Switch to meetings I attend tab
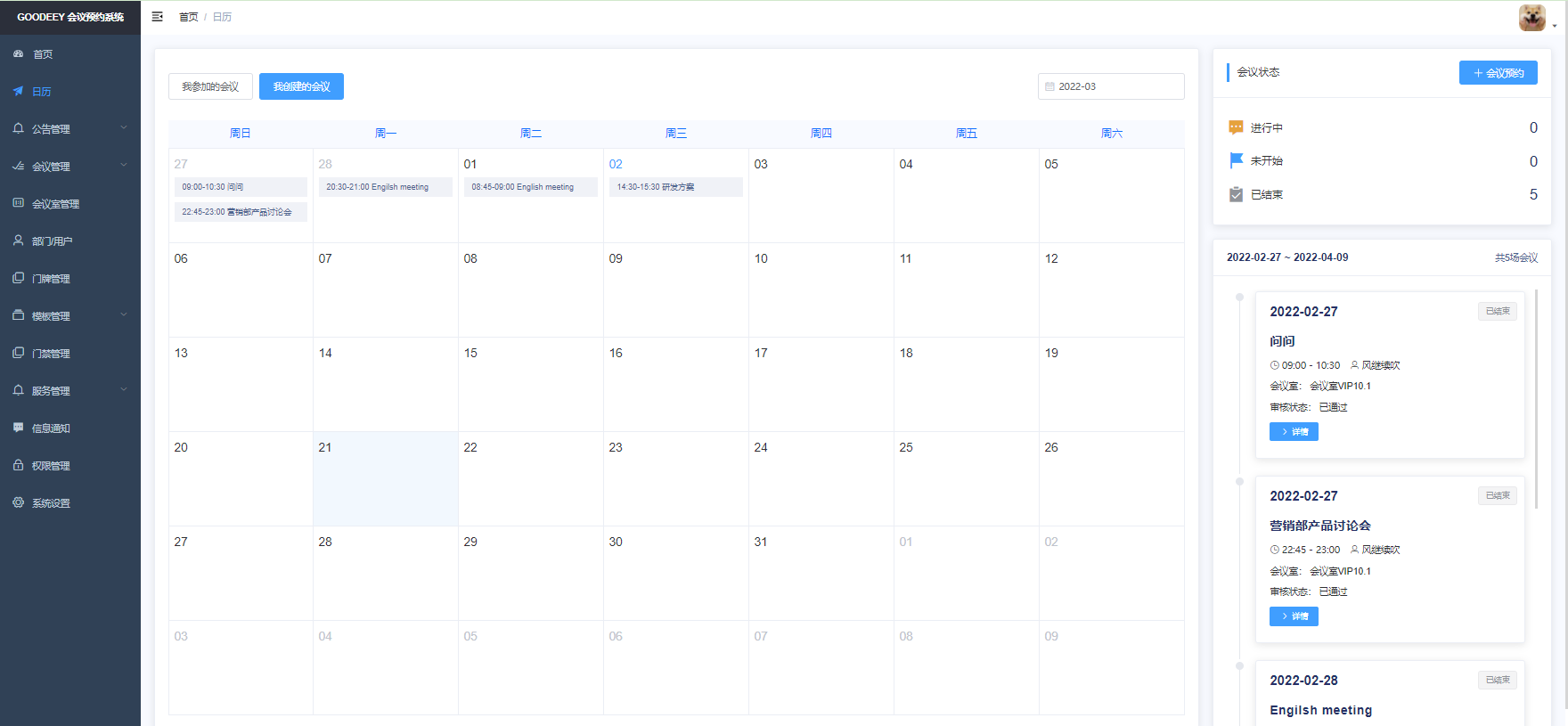The image size is (1568, 726). pos(210,86)
